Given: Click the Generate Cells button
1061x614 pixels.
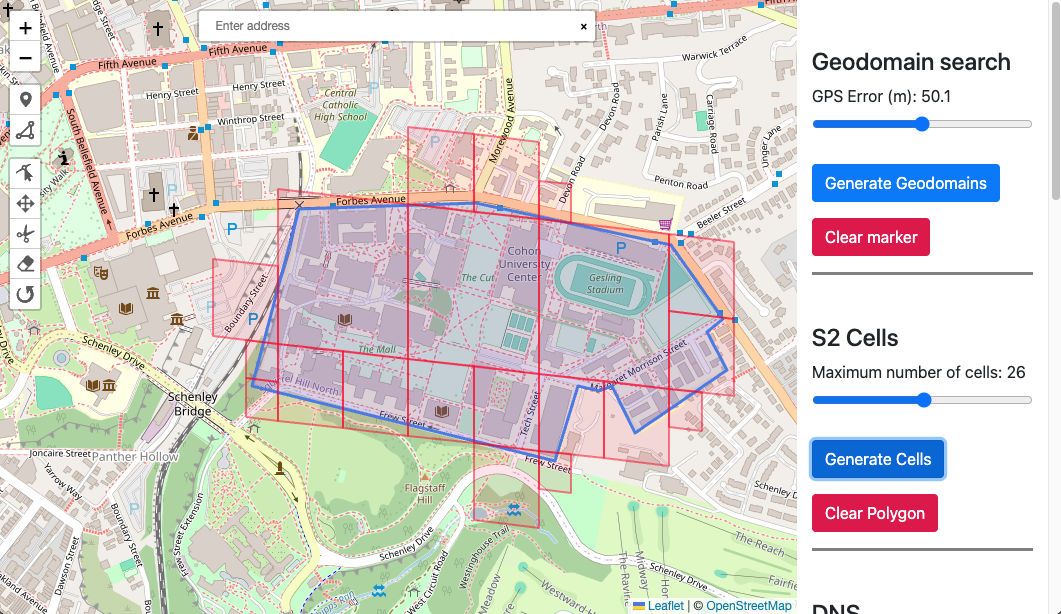Looking at the screenshot, I should coord(877,459).
